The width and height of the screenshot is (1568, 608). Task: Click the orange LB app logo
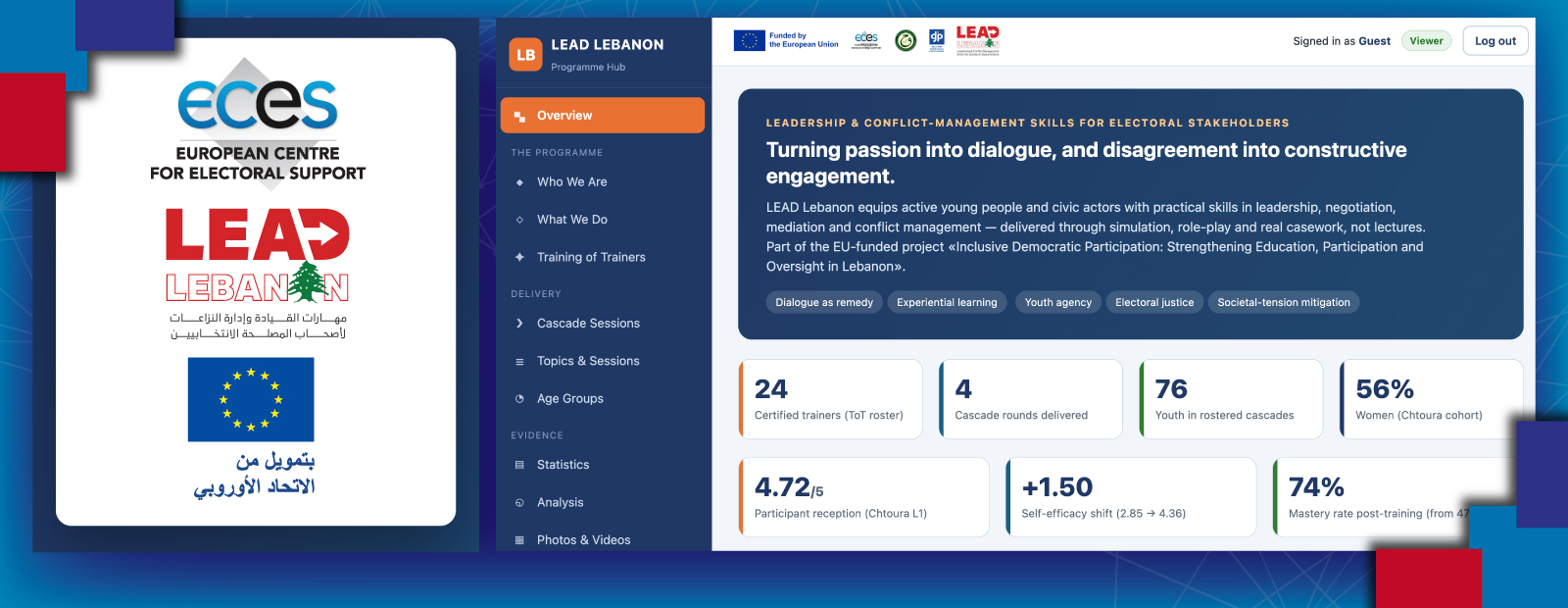526,55
